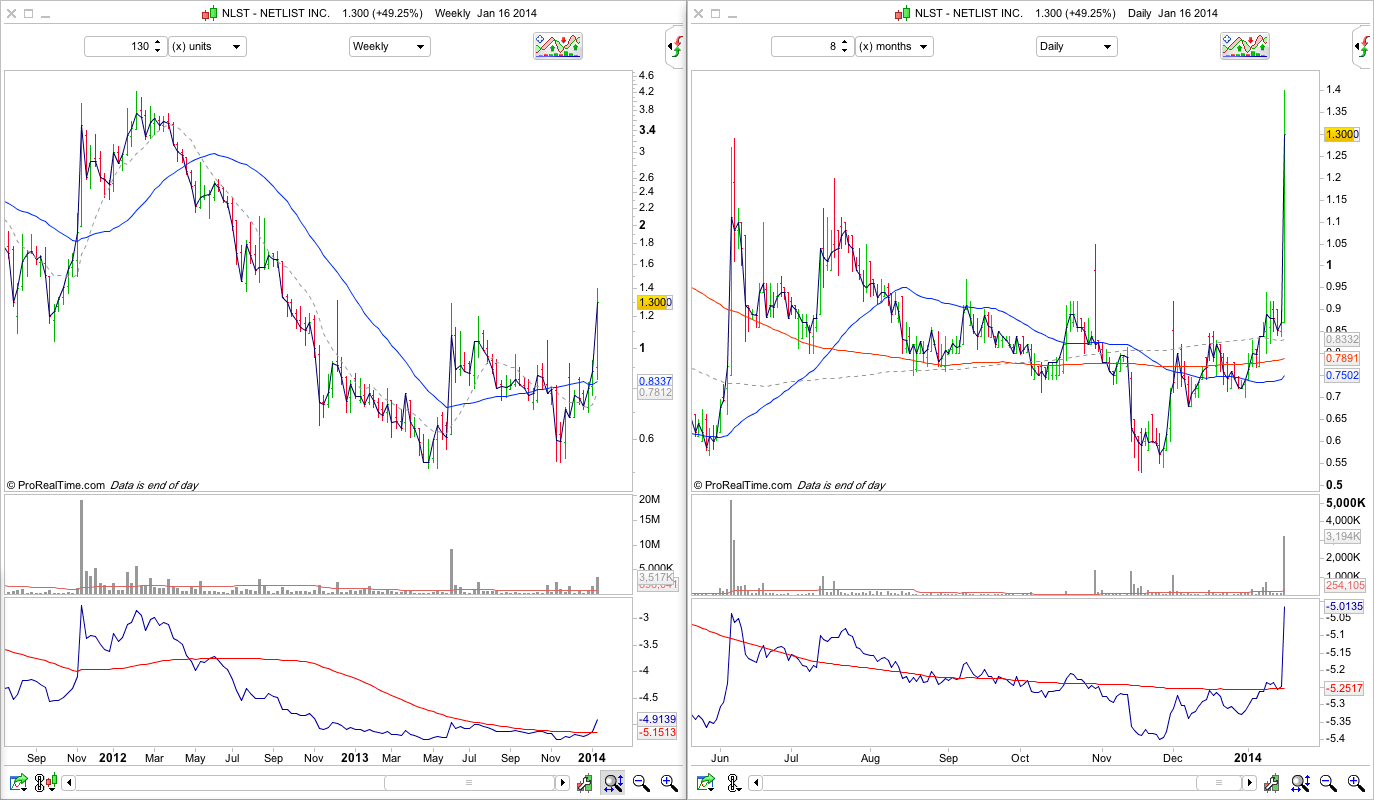Image resolution: width=1374 pixels, height=800 pixels.
Task: Open the (x) months dropdown
Action: tap(894, 46)
